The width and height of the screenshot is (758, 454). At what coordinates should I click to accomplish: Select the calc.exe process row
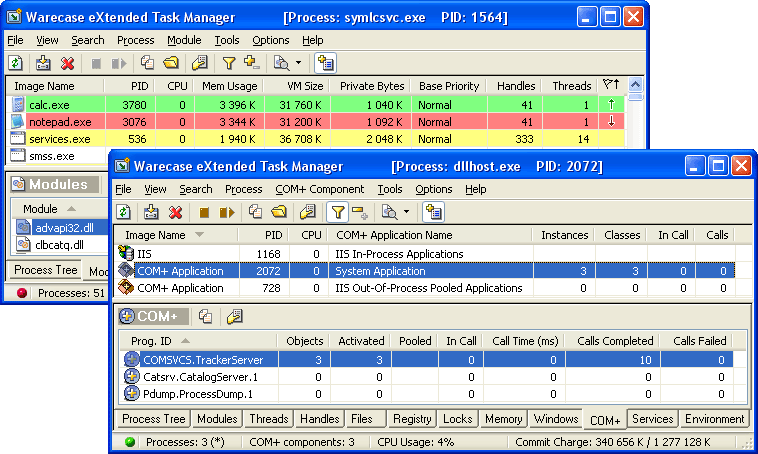coord(317,105)
